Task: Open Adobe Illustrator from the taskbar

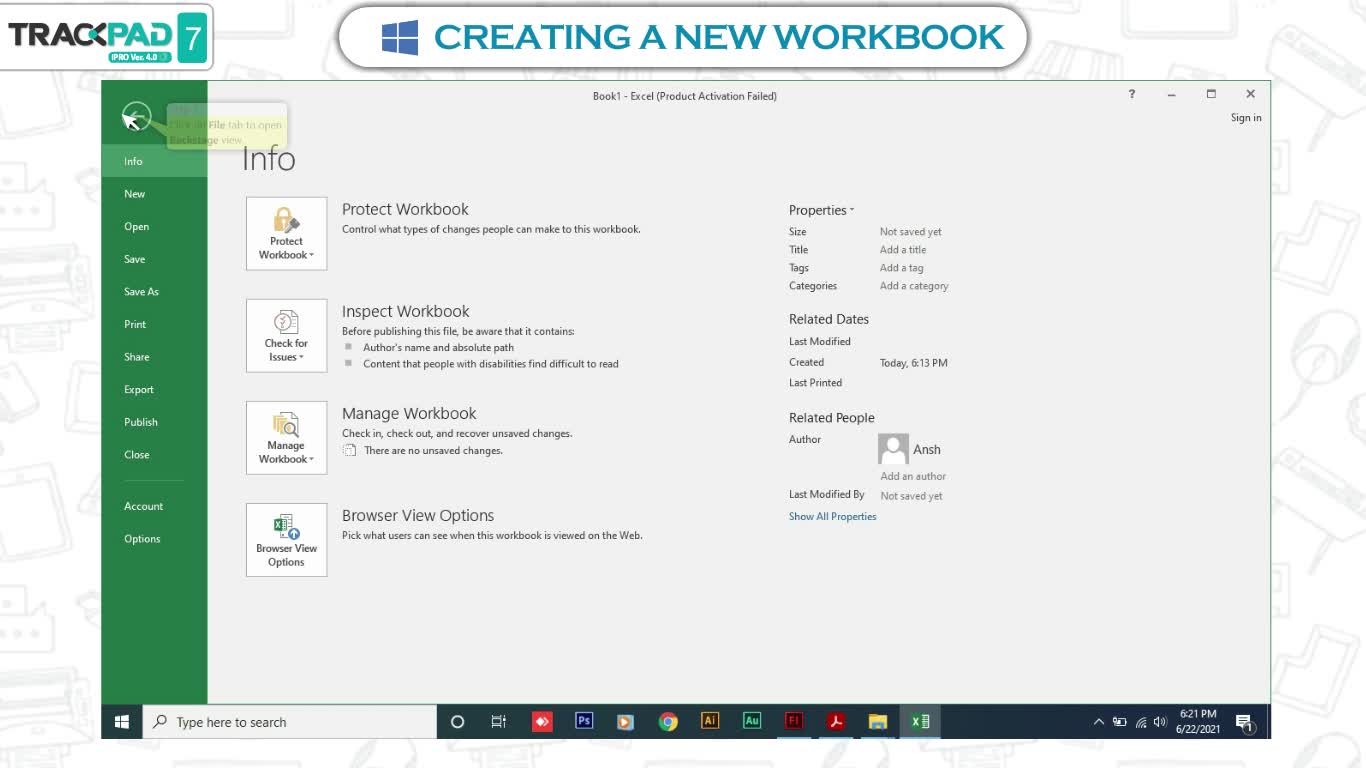Action: tap(710, 721)
